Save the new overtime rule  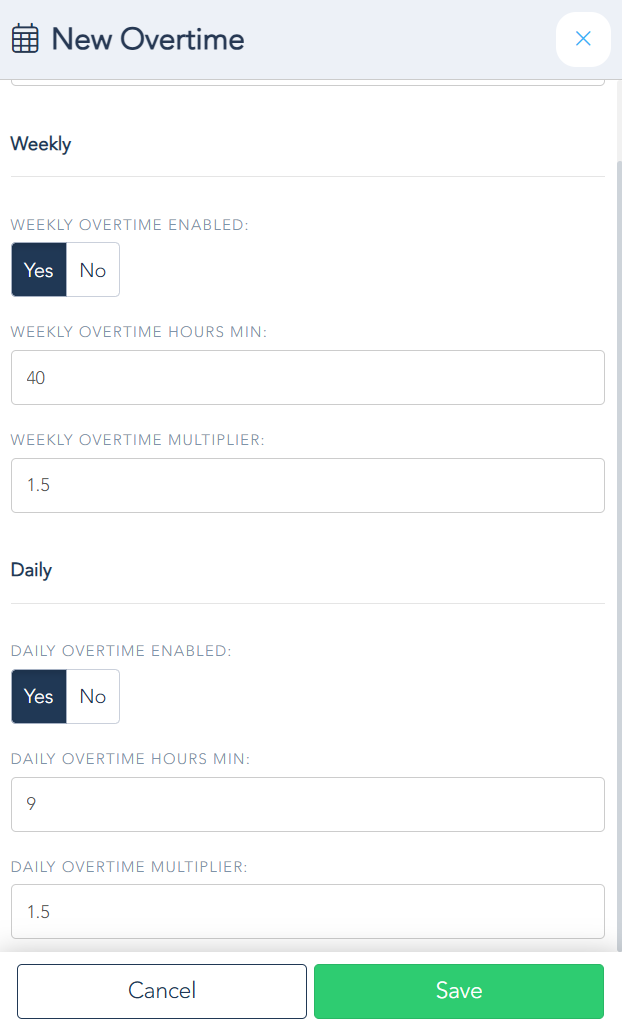point(459,991)
